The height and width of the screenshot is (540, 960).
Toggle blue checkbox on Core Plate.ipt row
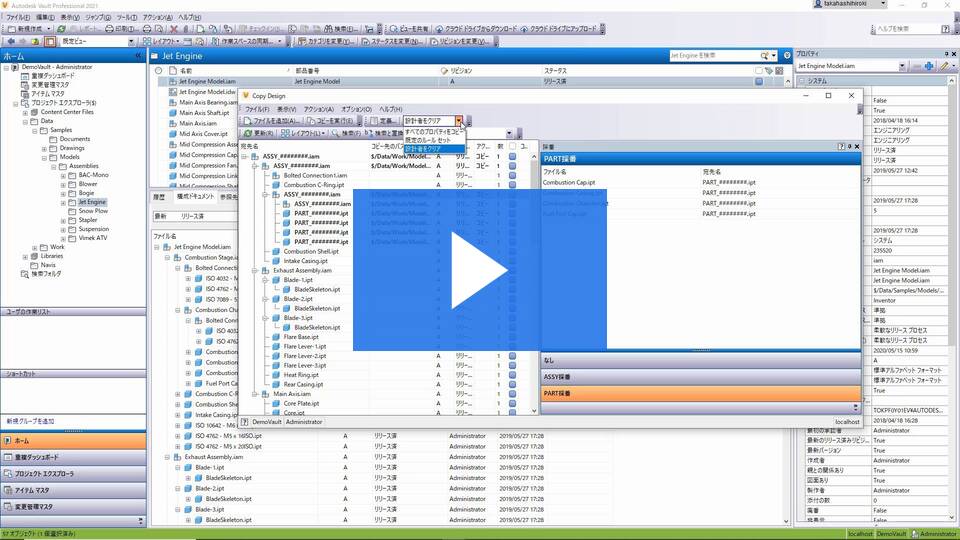pyautogui.click(x=512, y=403)
